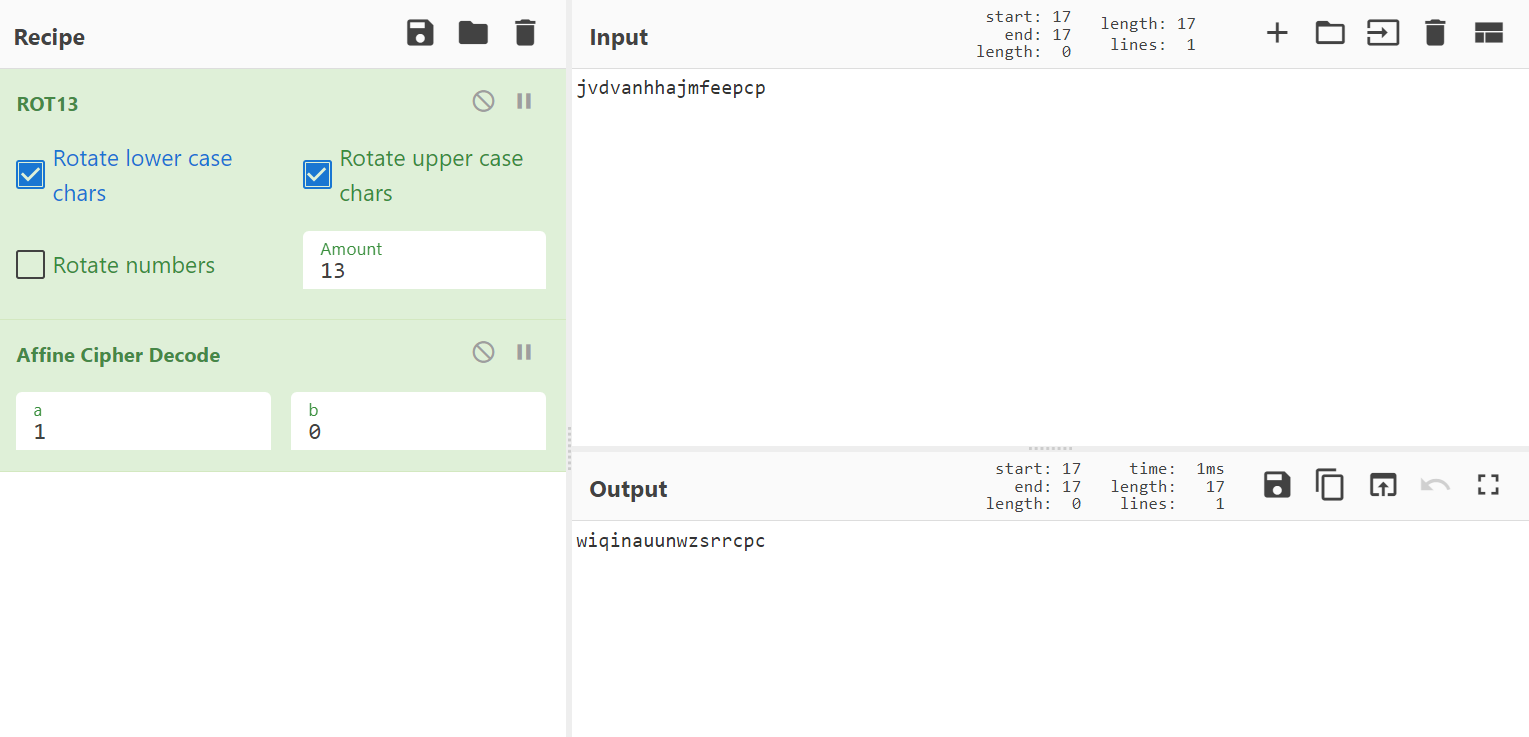The width and height of the screenshot is (1529, 737).
Task: Clear the recipe with the trash icon
Action: [x=525, y=33]
